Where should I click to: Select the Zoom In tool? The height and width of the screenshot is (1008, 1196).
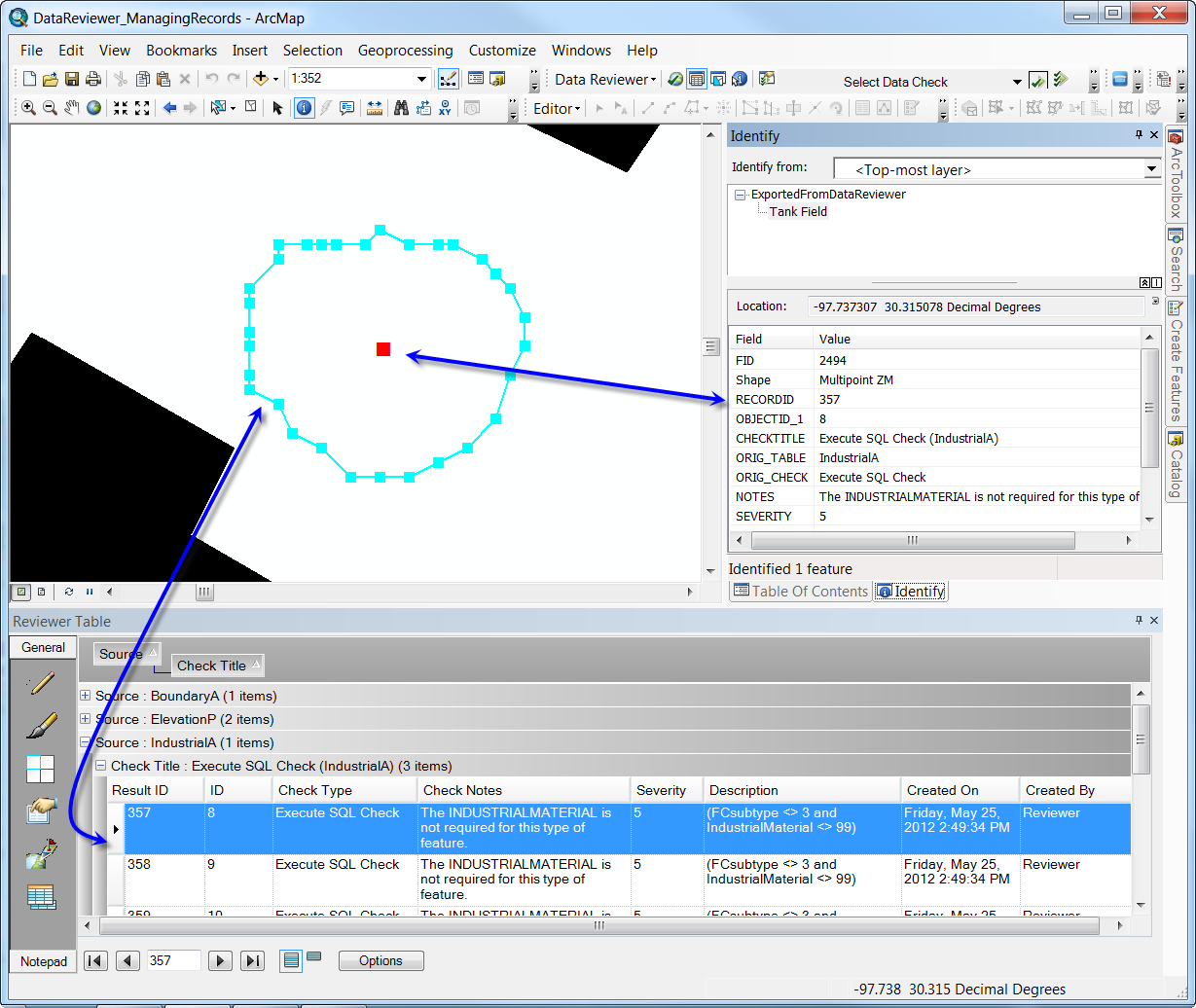click(28, 108)
